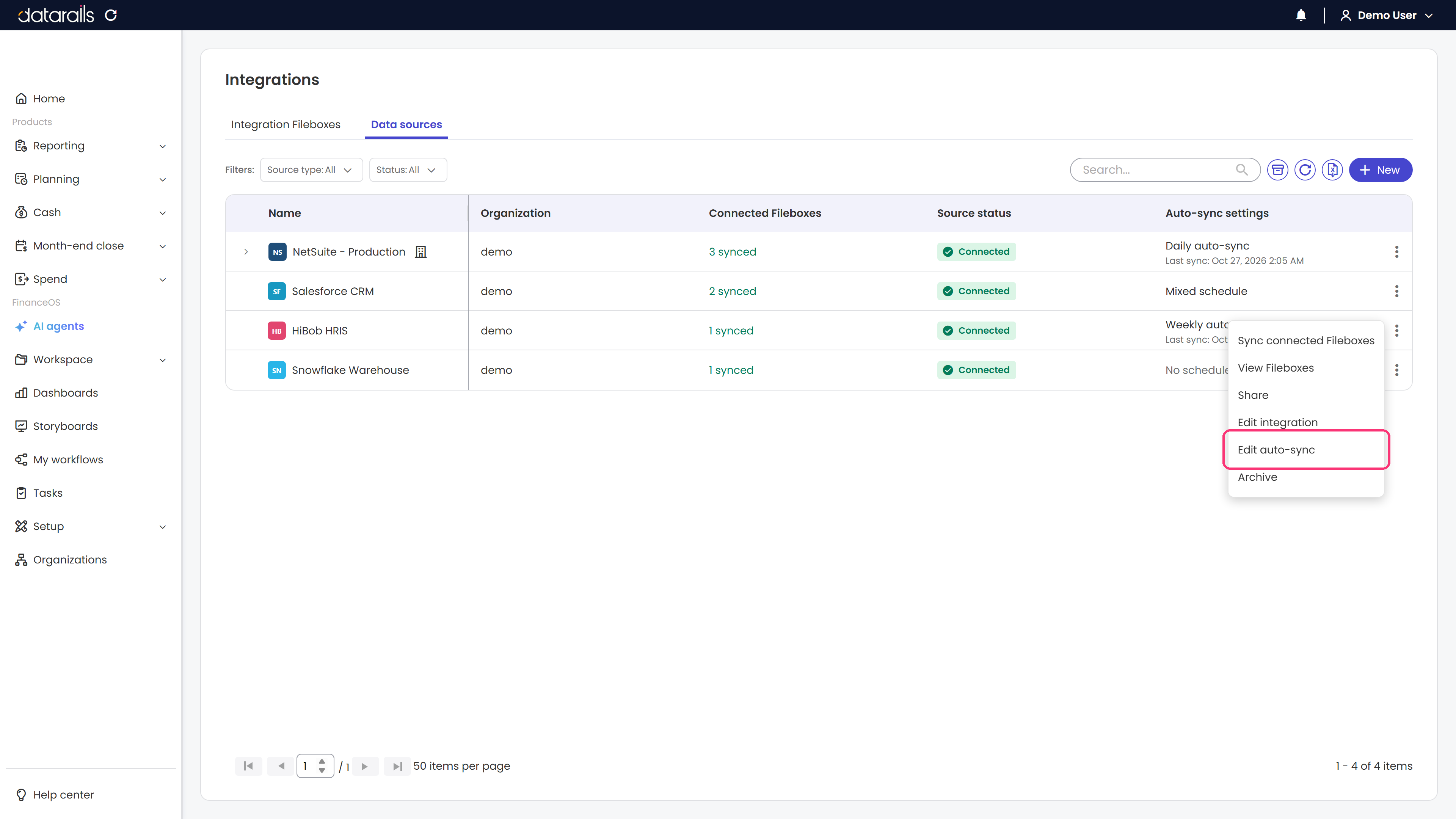Choose Sync connected Fileboxes in the menu

(1305, 340)
